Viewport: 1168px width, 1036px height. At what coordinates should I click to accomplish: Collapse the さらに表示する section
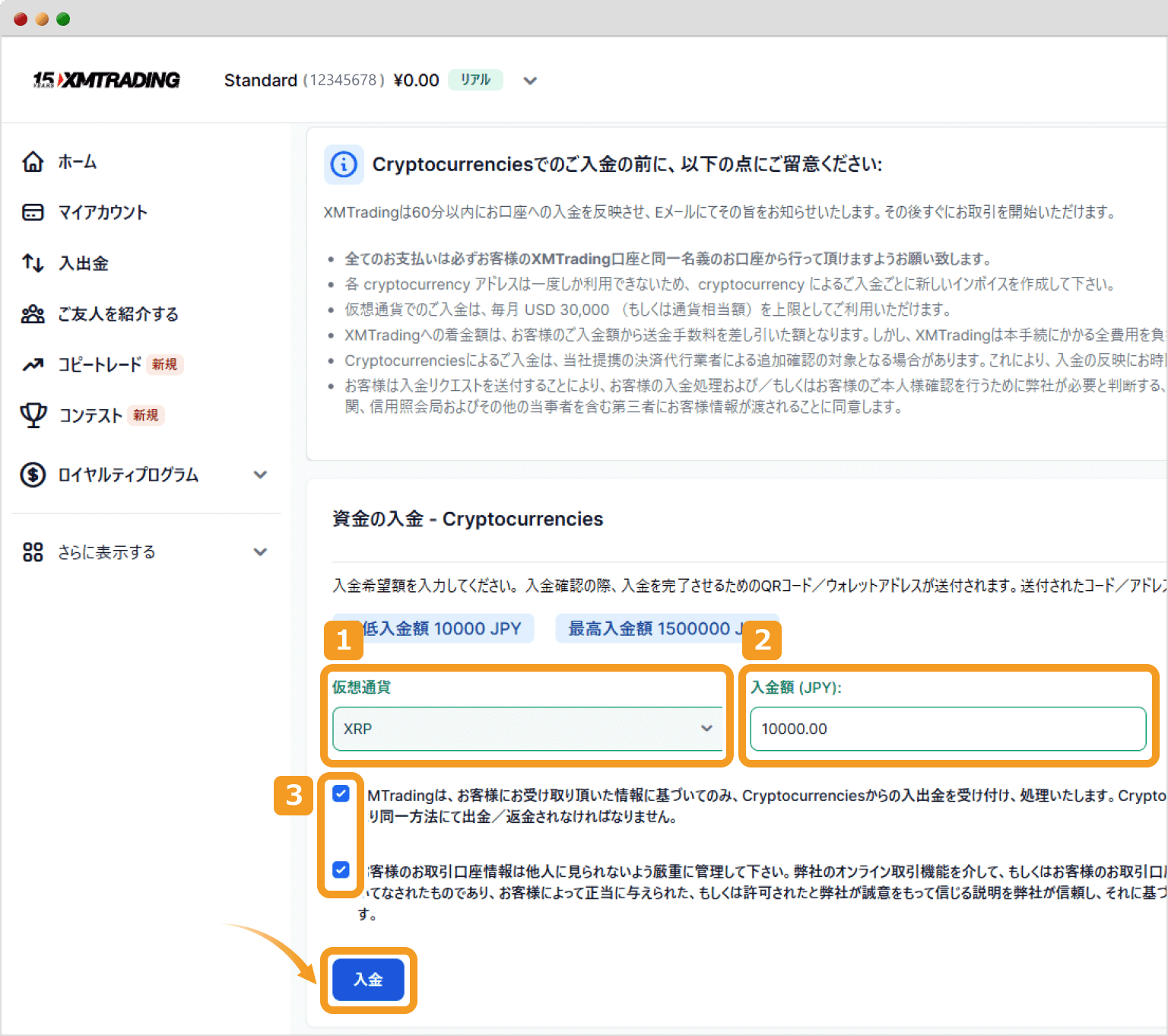[x=261, y=552]
